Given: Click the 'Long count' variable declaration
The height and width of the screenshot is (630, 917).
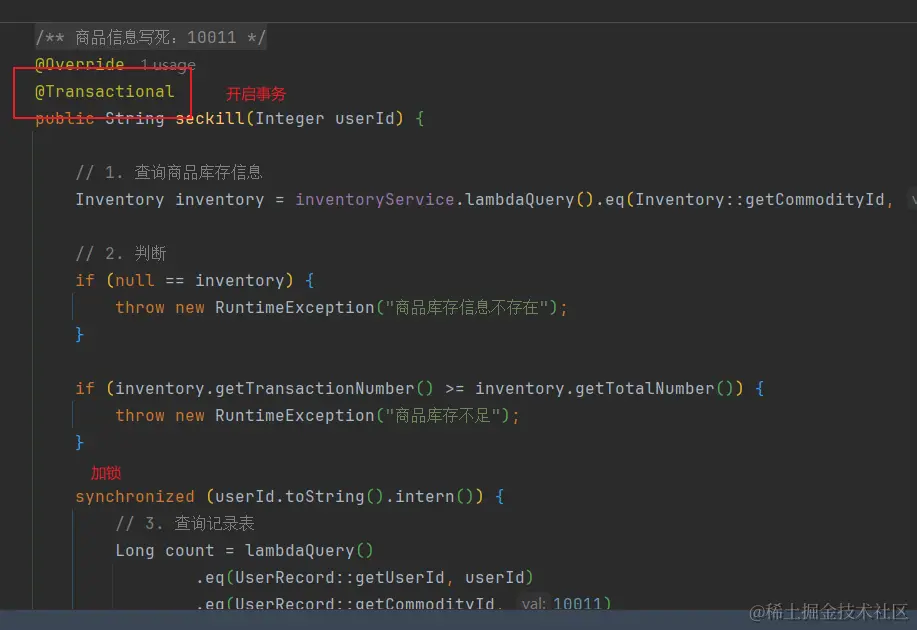Looking at the screenshot, I should coord(165,550).
